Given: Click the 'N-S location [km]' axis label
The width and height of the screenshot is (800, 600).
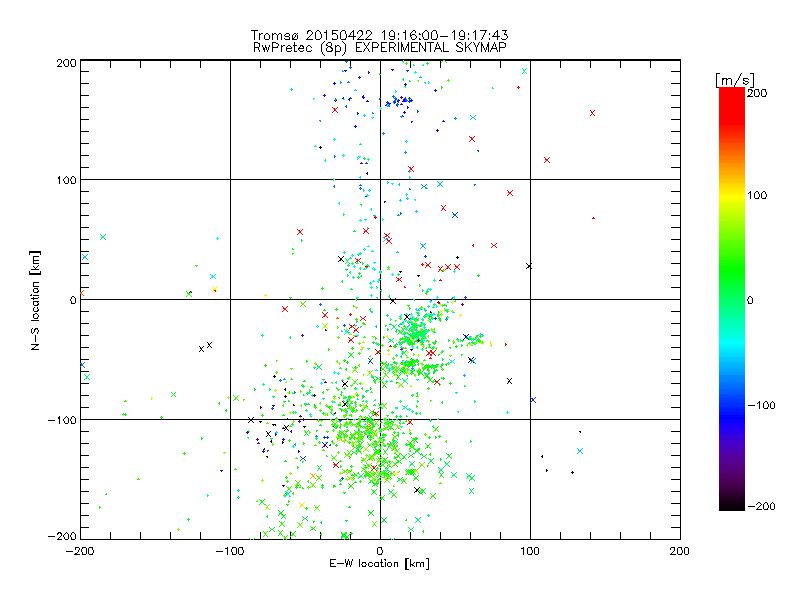Looking at the screenshot, I should click(x=35, y=300).
